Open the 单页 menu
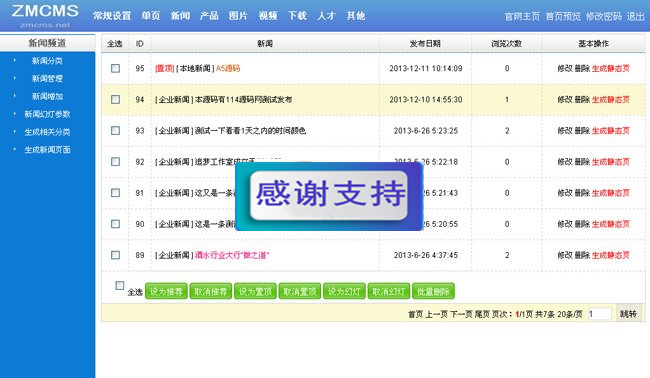Image resolution: width=650 pixels, height=378 pixels. click(150, 16)
